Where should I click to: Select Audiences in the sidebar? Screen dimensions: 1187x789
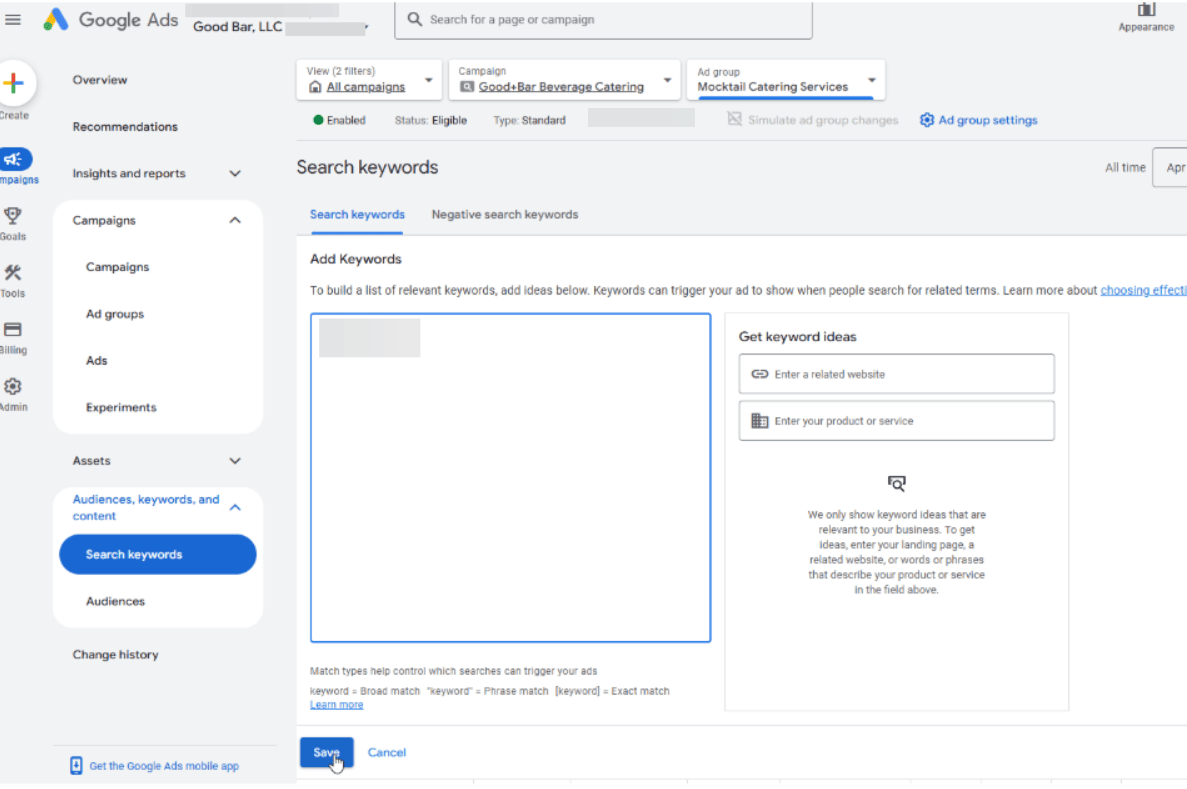point(115,601)
